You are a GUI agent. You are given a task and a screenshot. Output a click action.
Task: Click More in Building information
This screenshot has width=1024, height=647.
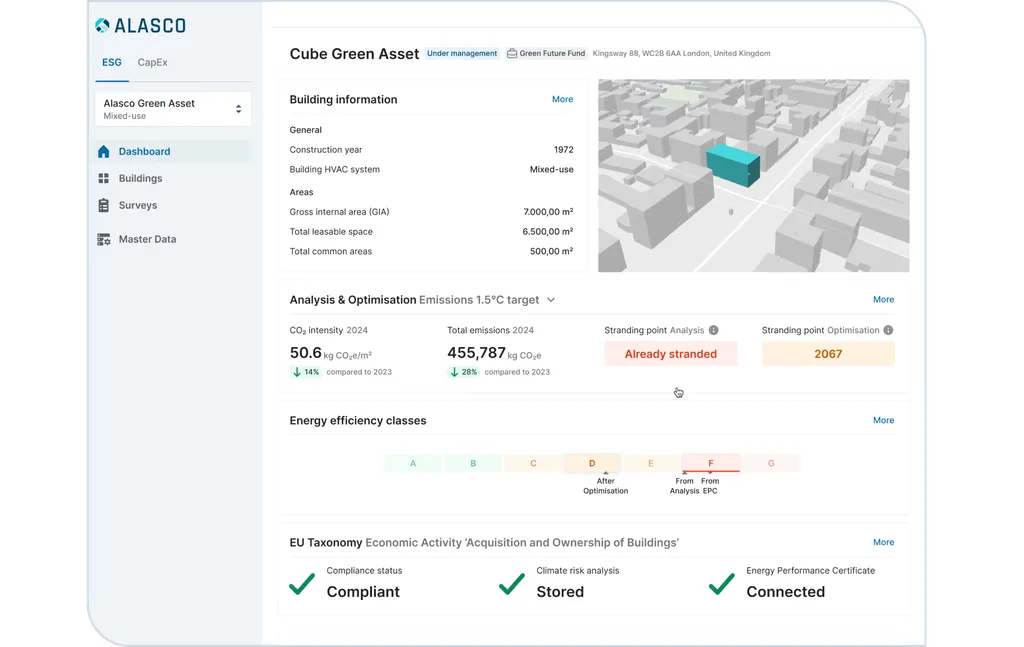pos(562,99)
